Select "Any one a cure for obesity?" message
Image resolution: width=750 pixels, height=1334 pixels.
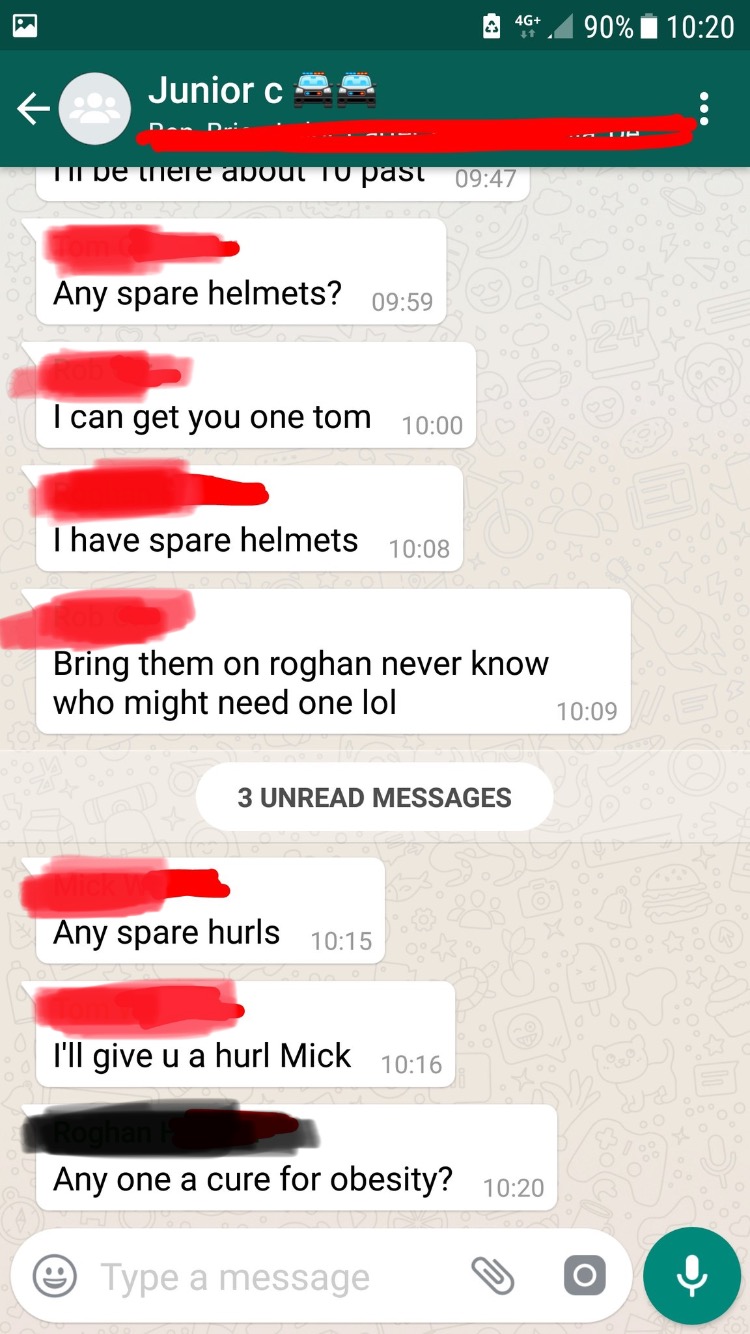tap(296, 1157)
